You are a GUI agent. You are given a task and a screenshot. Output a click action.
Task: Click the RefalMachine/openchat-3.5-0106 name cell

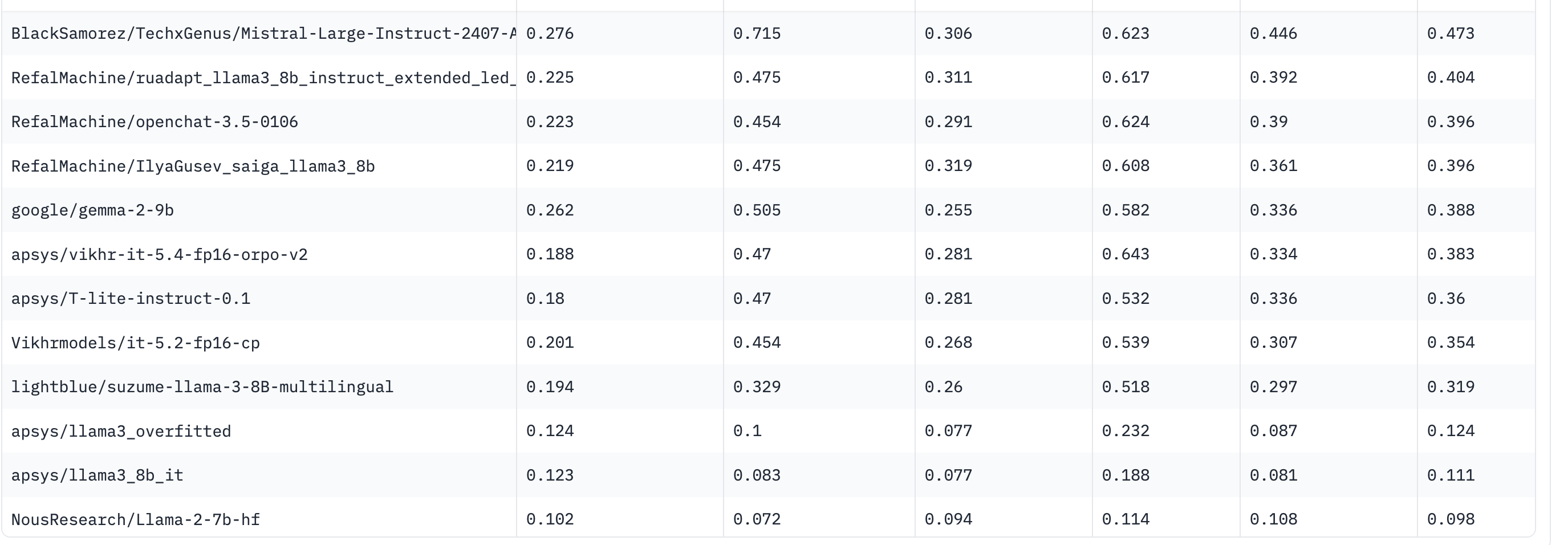155,121
